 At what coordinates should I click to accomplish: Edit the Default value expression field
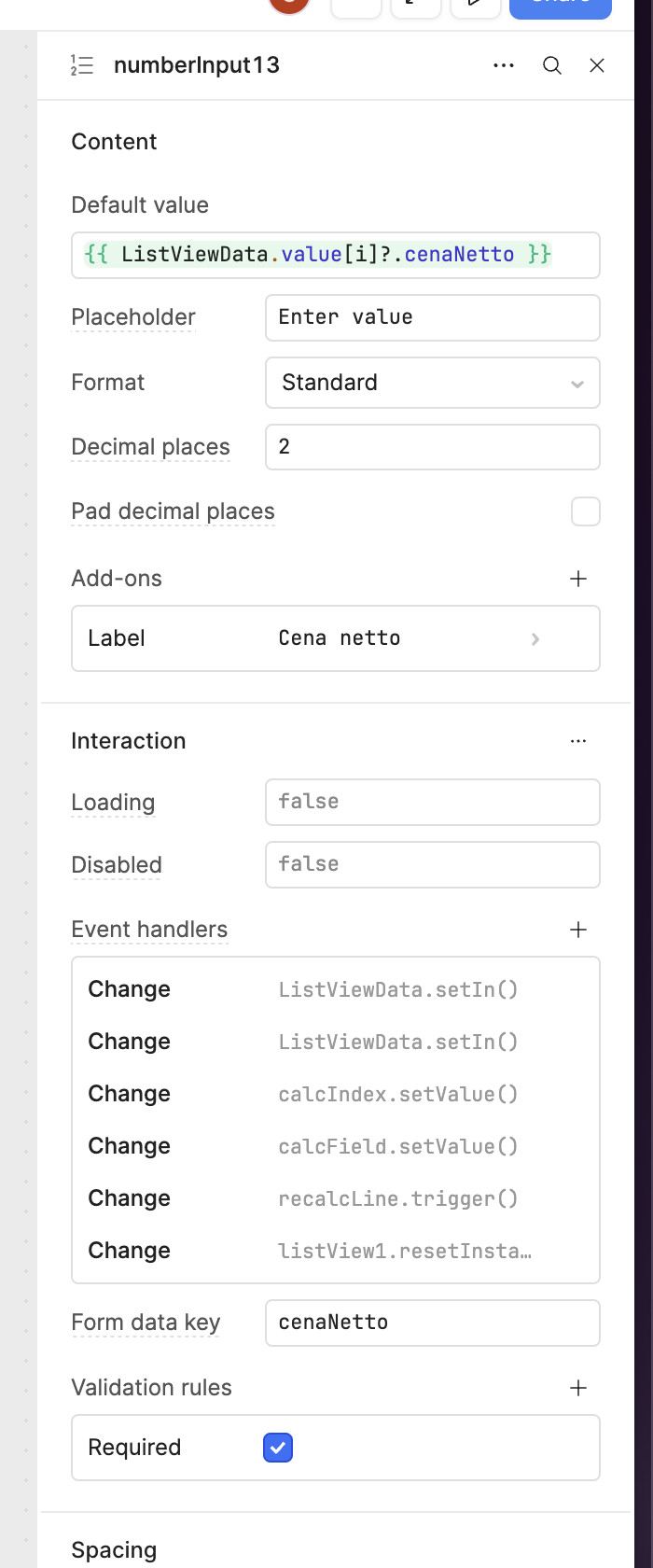pyautogui.click(x=336, y=255)
